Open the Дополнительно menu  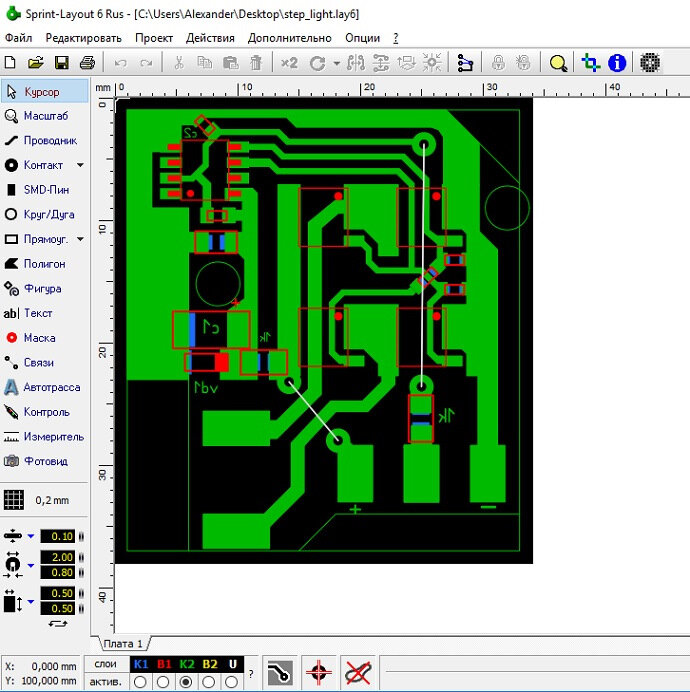click(290, 38)
